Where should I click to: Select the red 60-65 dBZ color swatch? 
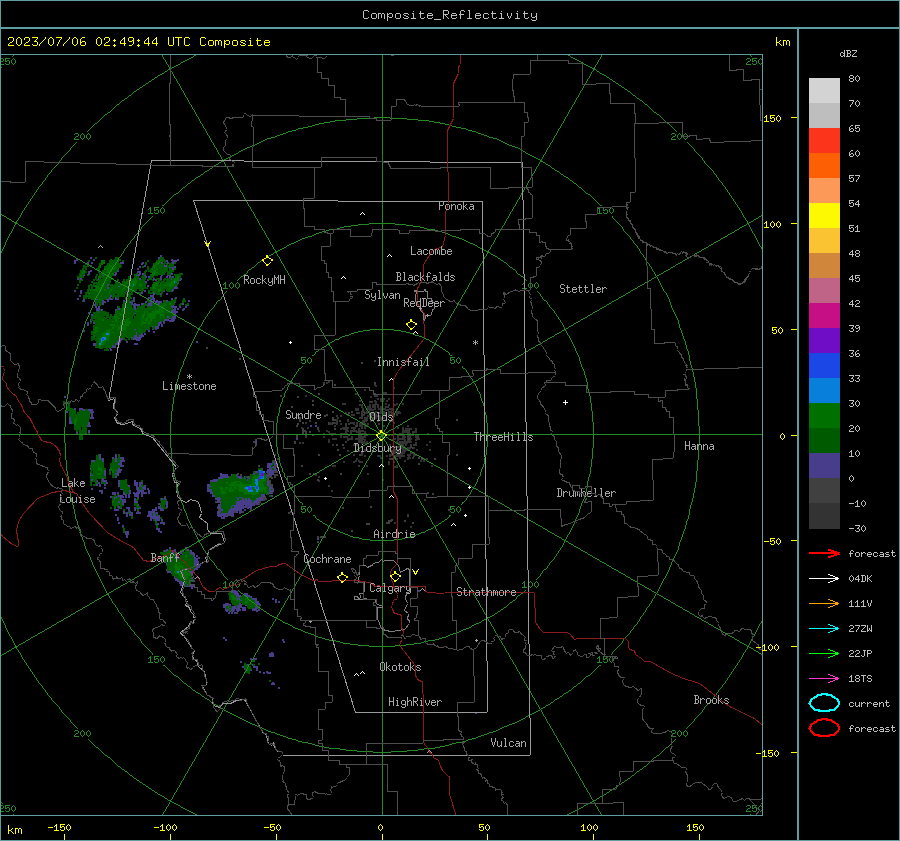point(824,140)
